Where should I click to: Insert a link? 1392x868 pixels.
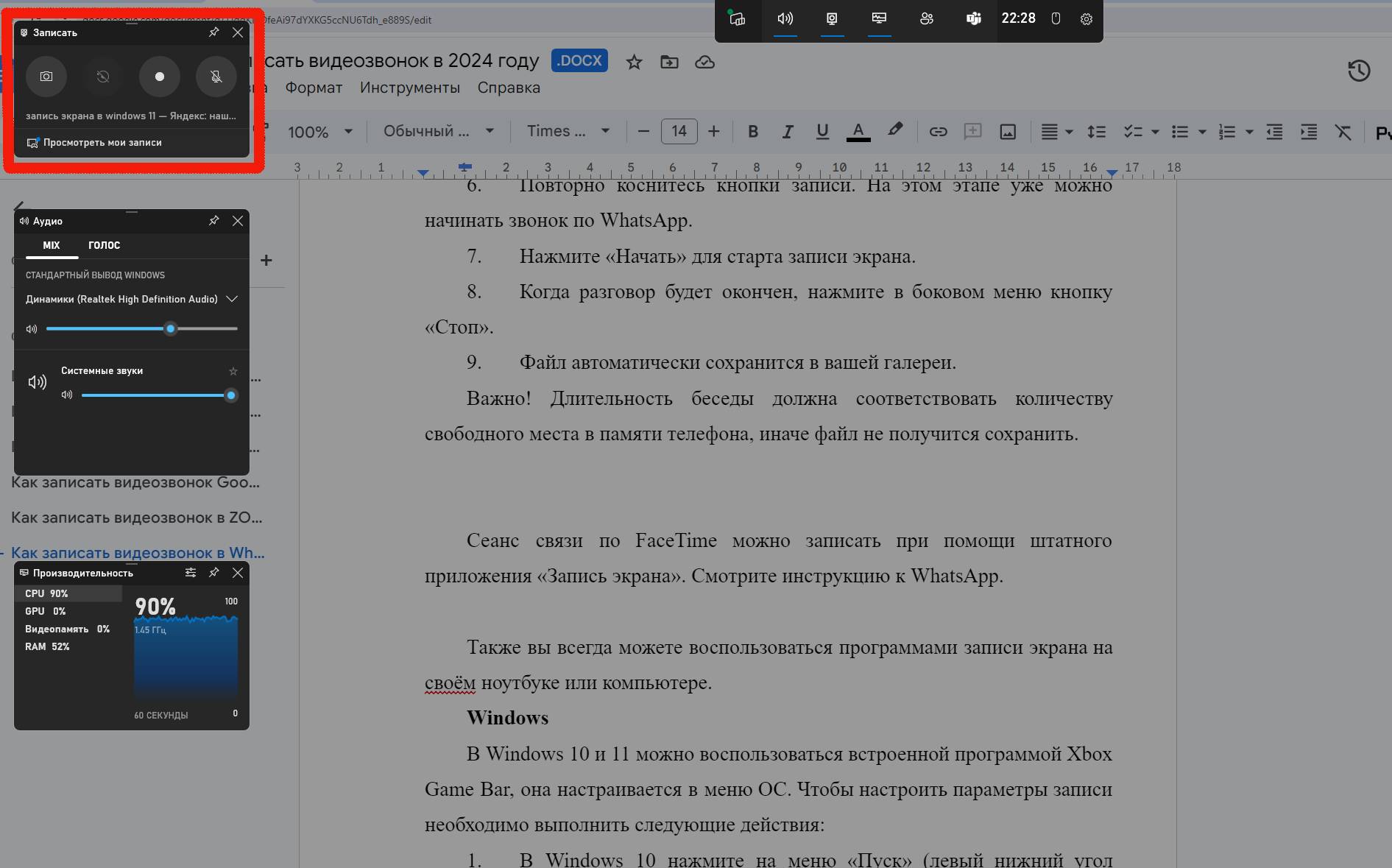[938, 132]
